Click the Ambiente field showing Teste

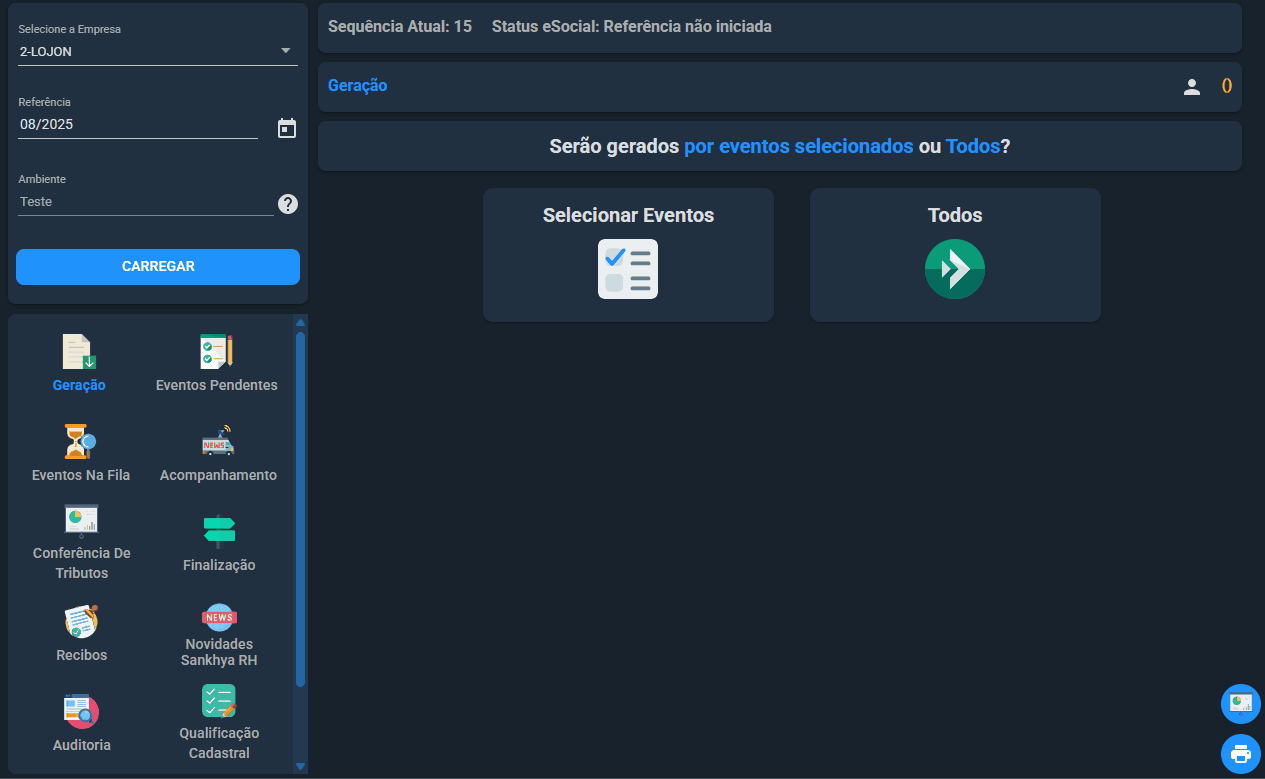click(x=146, y=202)
